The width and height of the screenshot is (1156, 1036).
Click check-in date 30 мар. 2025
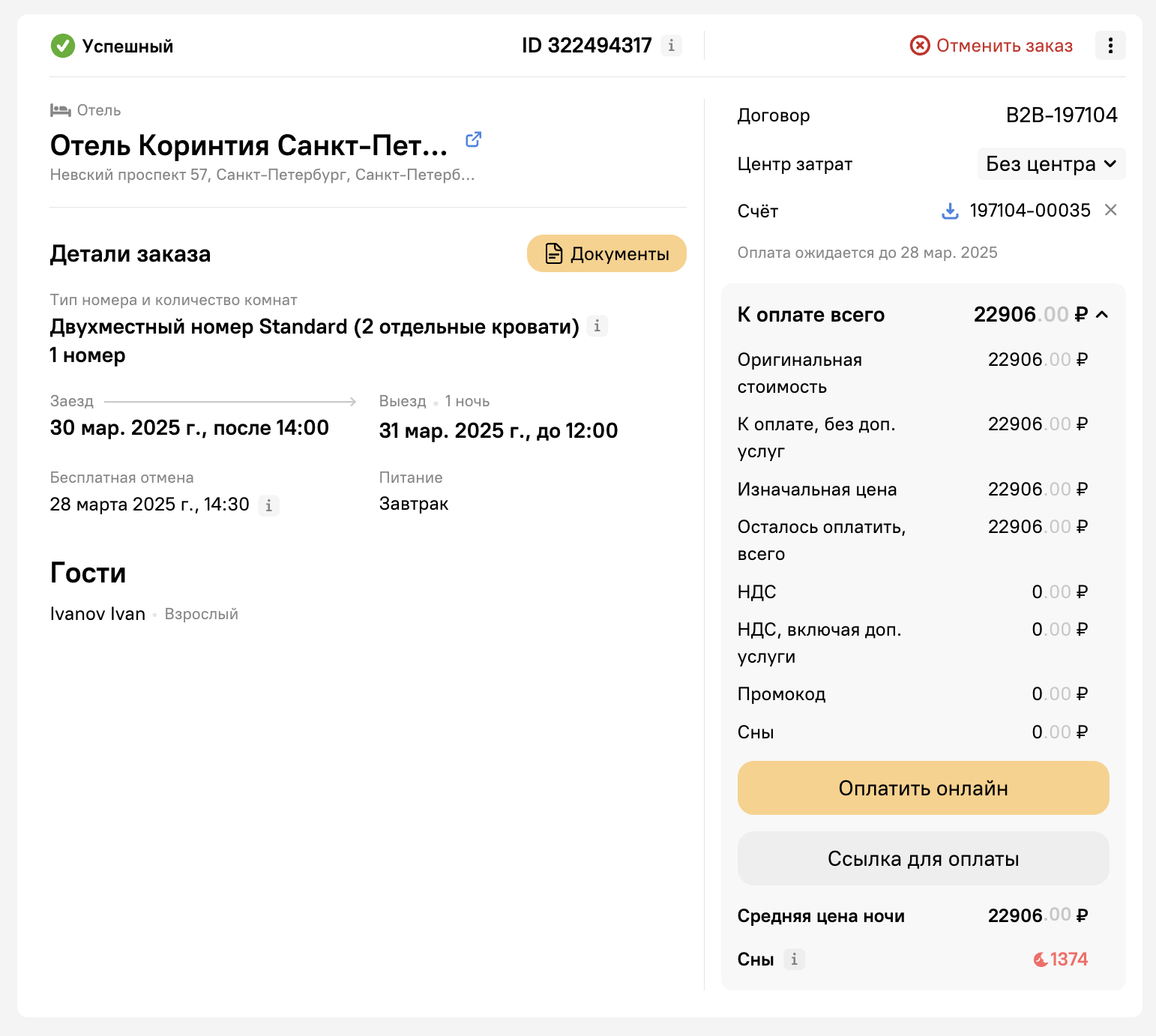(190, 428)
